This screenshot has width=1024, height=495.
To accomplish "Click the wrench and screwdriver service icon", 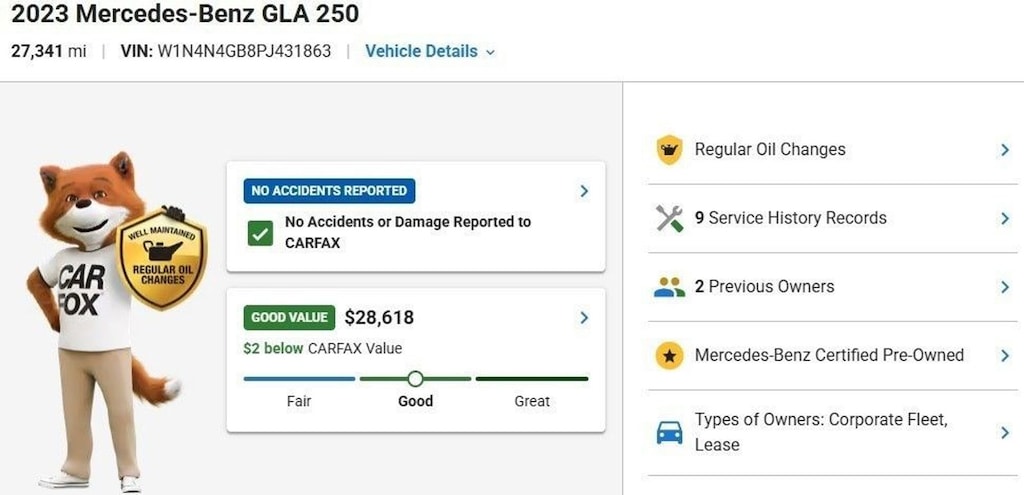I will (669, 218).
